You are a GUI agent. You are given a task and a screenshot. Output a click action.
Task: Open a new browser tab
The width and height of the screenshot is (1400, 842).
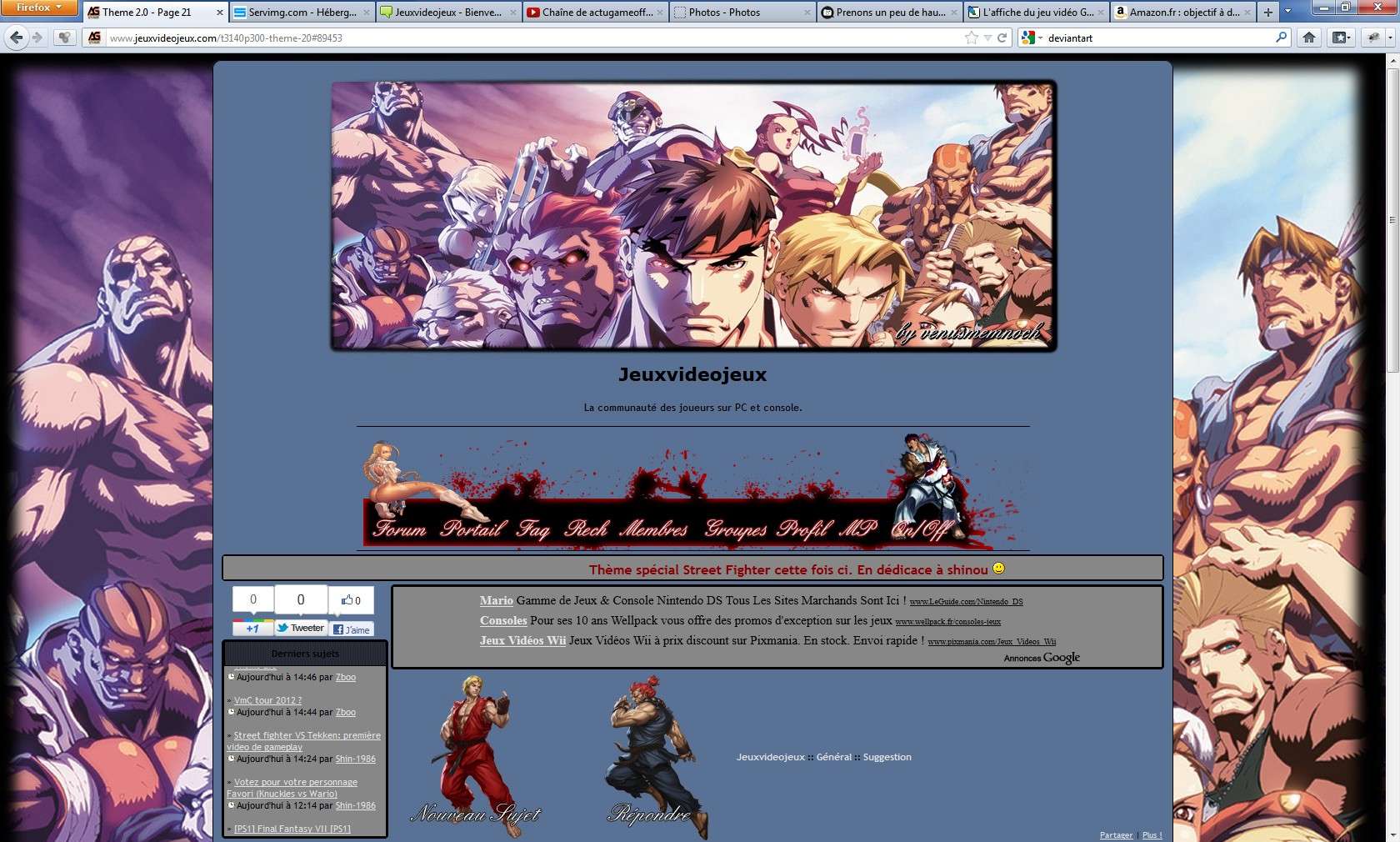coord(1267,12)
